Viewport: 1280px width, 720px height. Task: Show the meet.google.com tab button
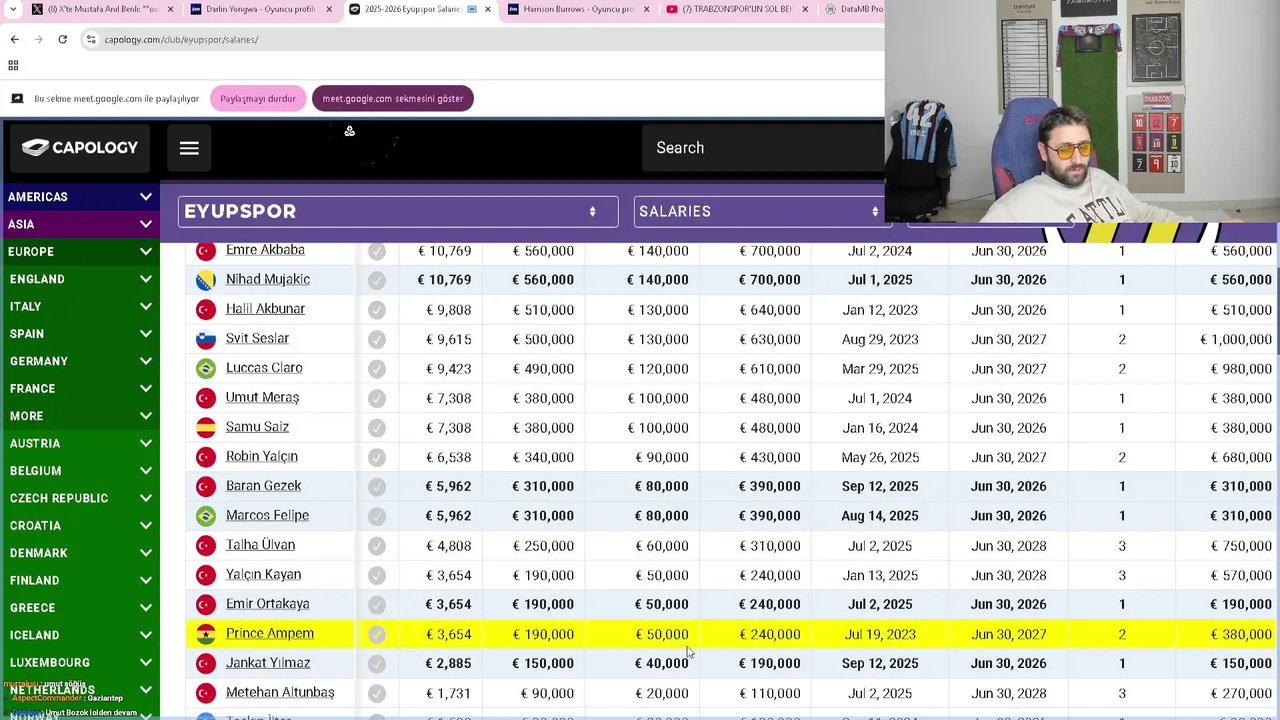[392, 99]
